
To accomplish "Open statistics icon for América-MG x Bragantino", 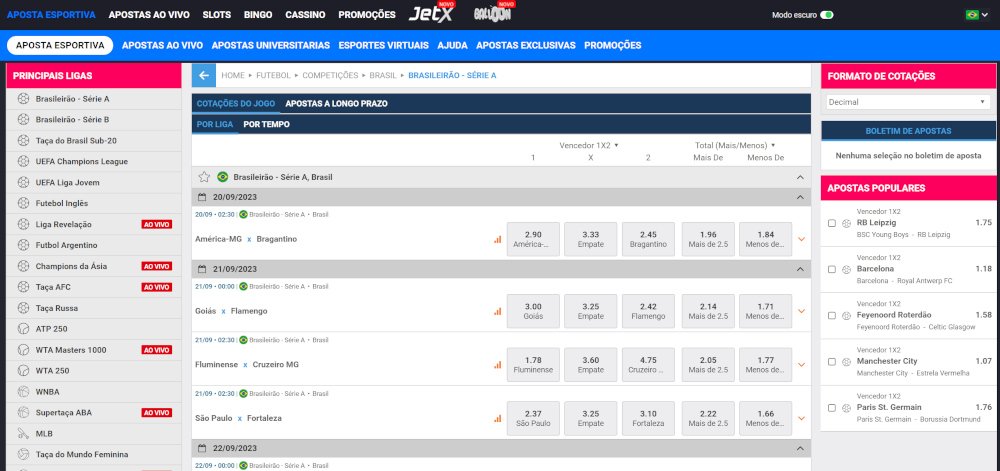I will tap(497, 239).
